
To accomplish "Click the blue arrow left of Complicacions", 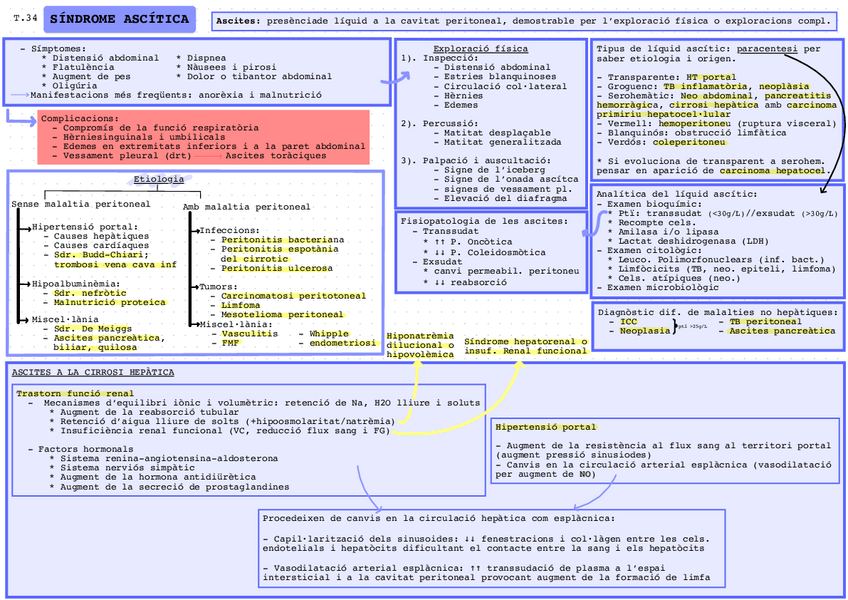I will click(22, 116).
